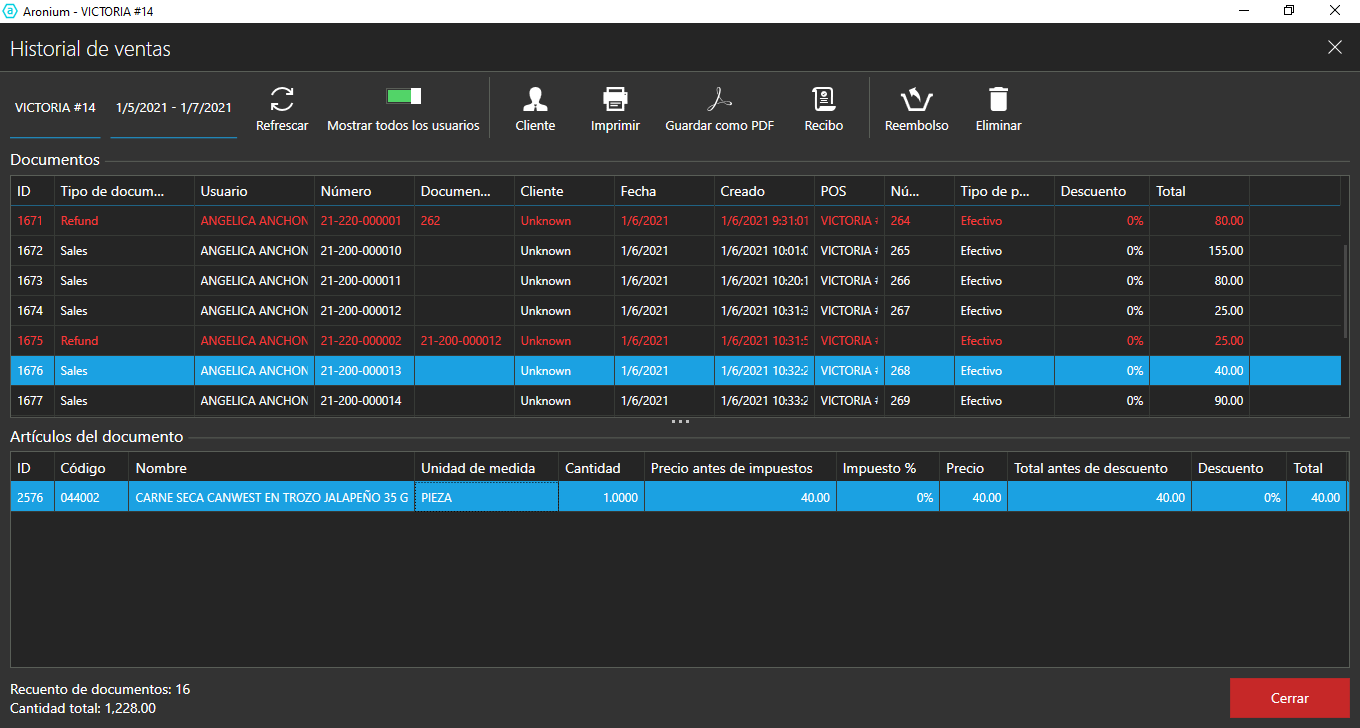Click the Refrescar refresh icon
The image size is (1360, 728).
[282, 99]
